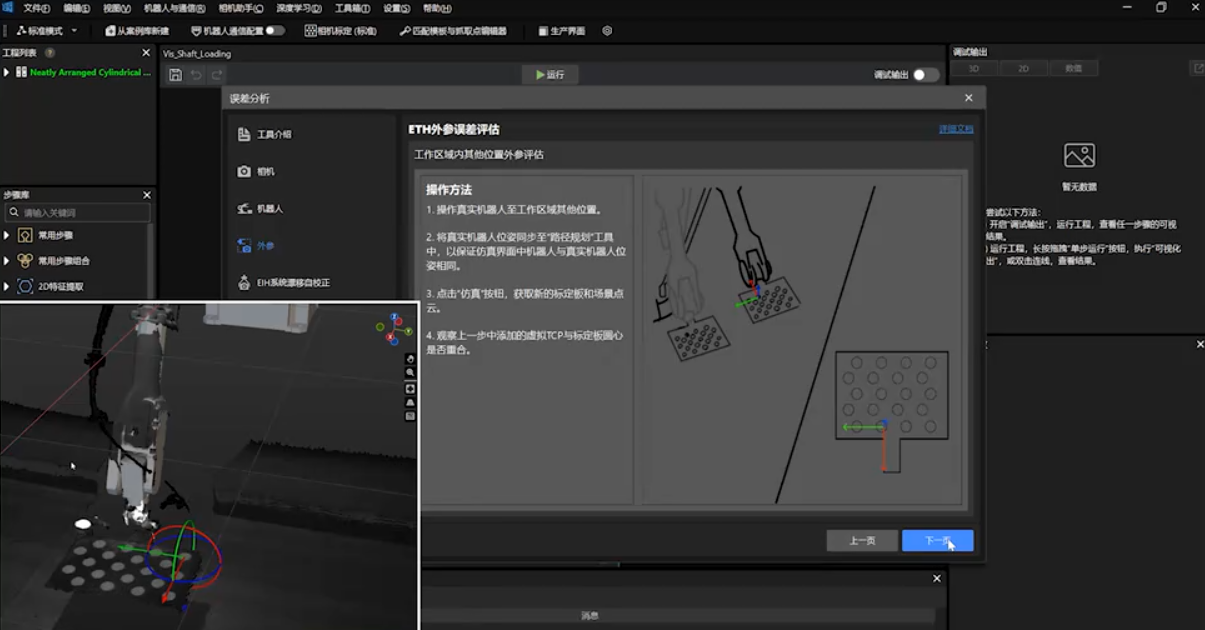
Task: Click the Vis_Shaft_Loading tab
Action: click(x=197, y=54)
